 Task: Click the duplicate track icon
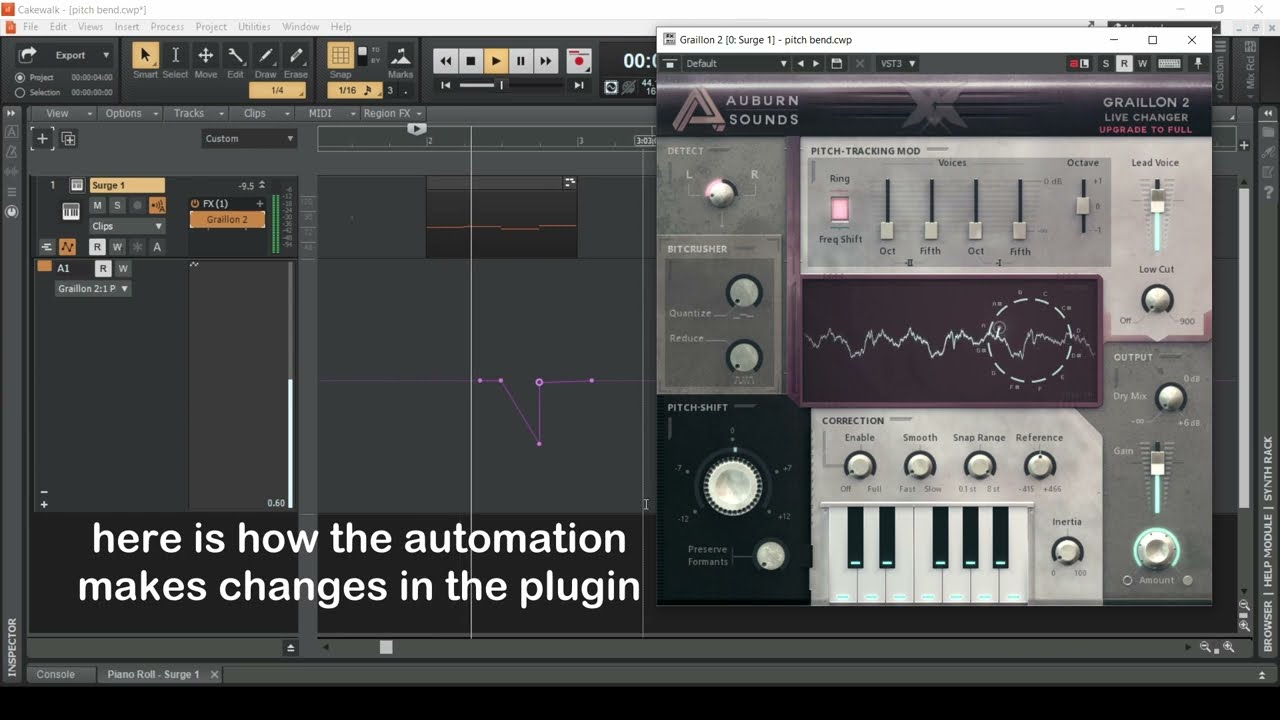[x=68, y=139]
